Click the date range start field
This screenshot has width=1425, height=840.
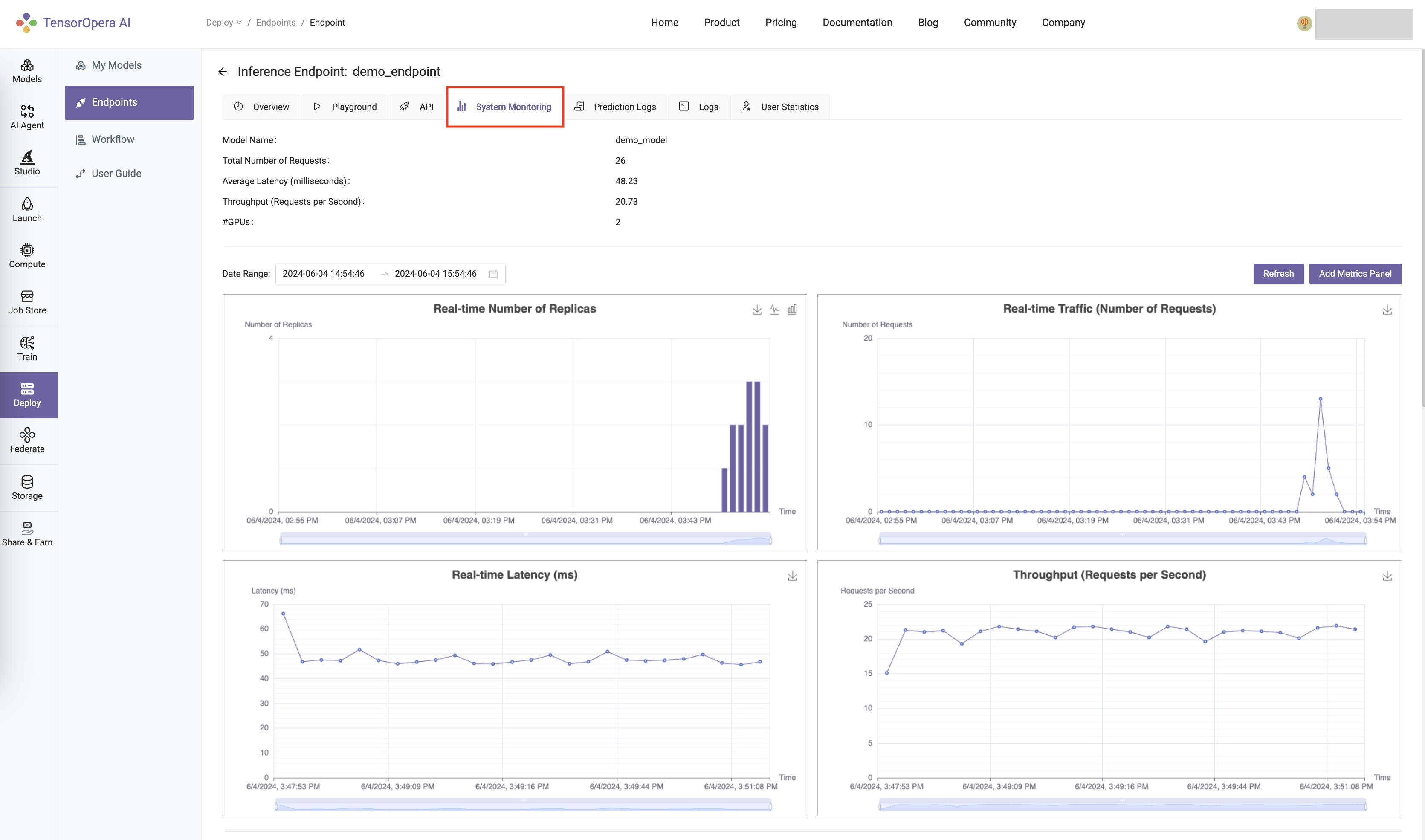pos(324,274)
